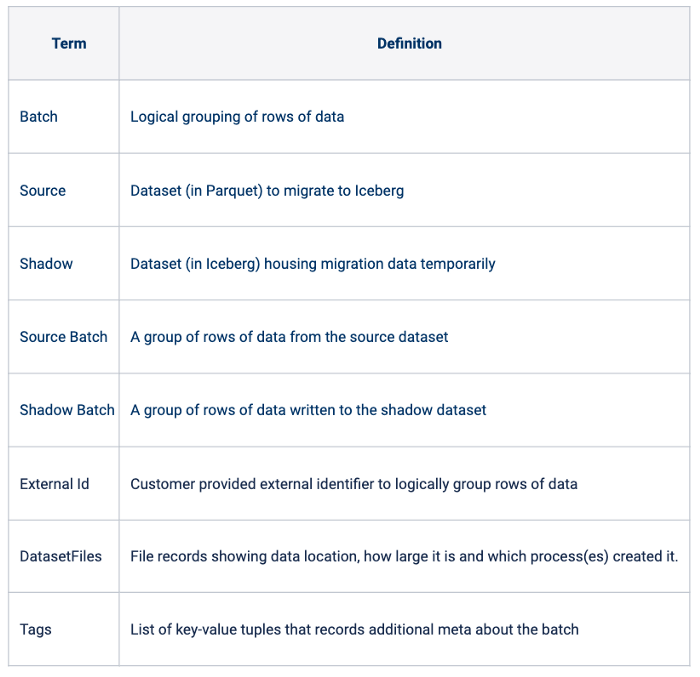The image size is (700, 677).
Task: Select the Shadow Batch term cell
Action: point(67,410)
